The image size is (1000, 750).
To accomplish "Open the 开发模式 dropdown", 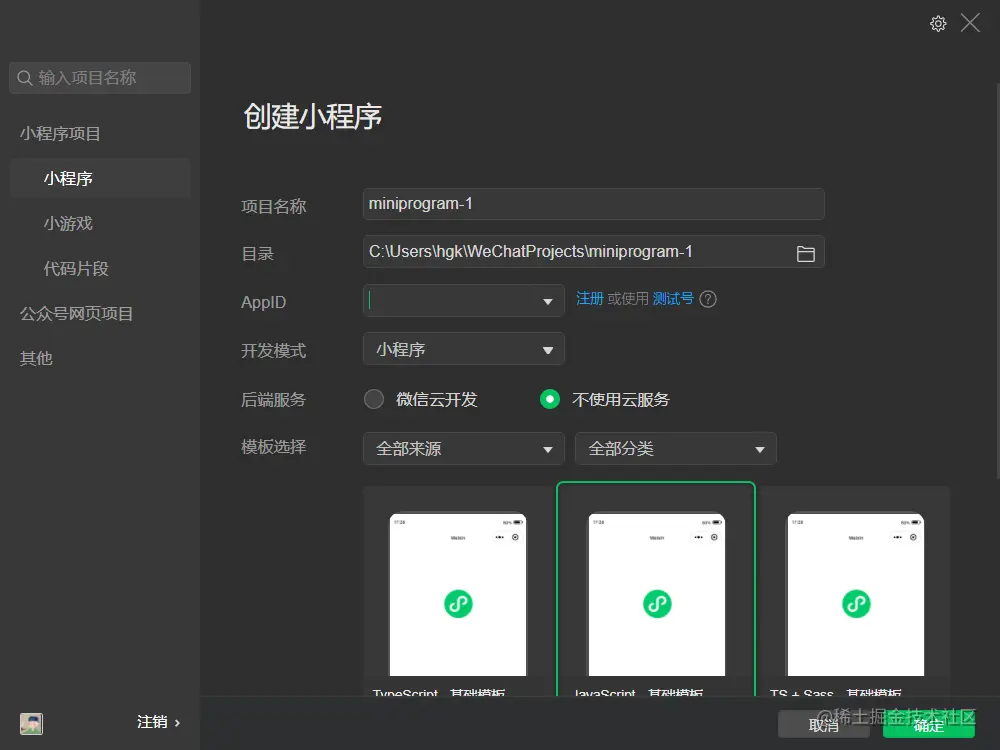I will tap(464, 349).
